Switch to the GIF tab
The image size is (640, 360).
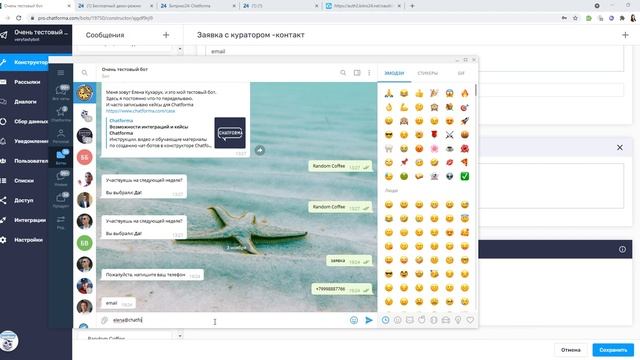click(x=461, y=73)
